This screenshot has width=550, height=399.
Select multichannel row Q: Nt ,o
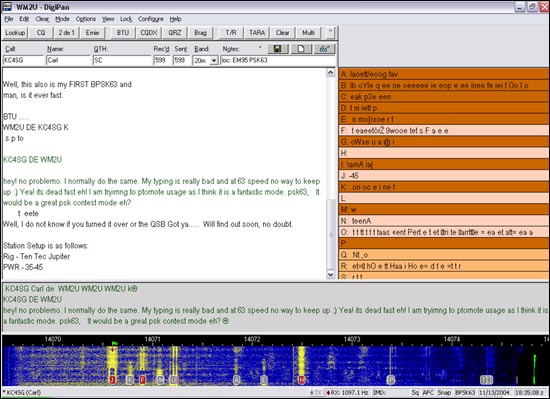tap(444, 255)
